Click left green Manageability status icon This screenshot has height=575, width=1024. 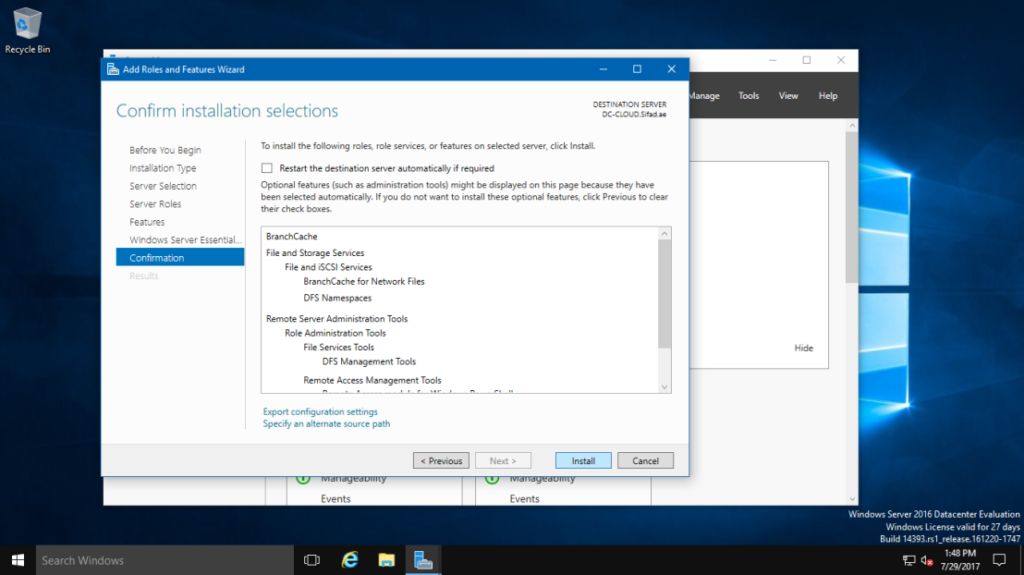303,479
